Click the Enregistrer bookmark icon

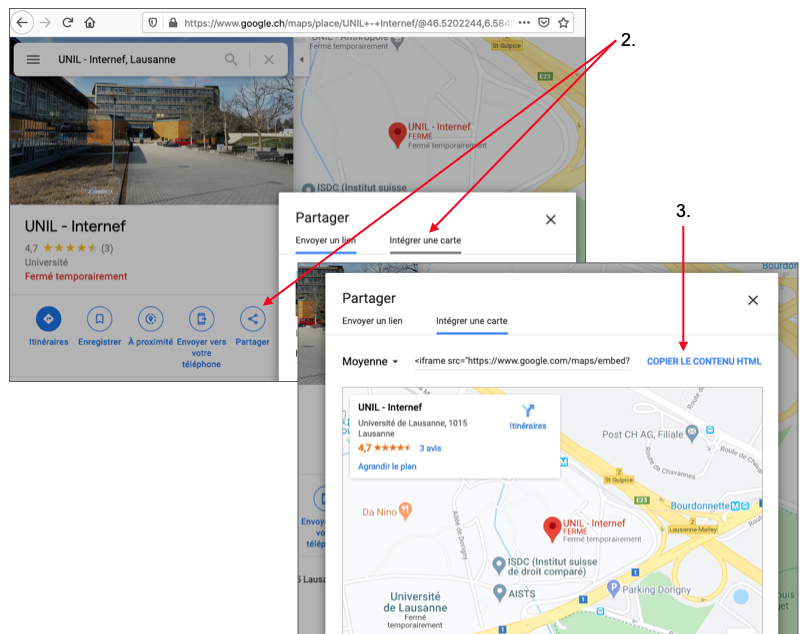pos(99,319)
